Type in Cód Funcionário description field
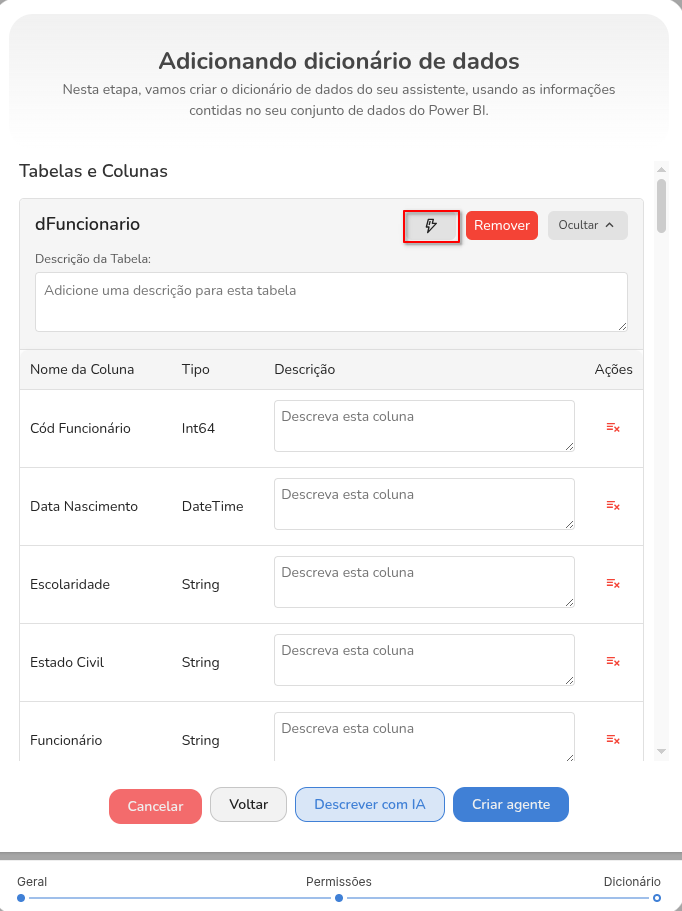This screenshot has height=911, width=682. tap(424, 426)
